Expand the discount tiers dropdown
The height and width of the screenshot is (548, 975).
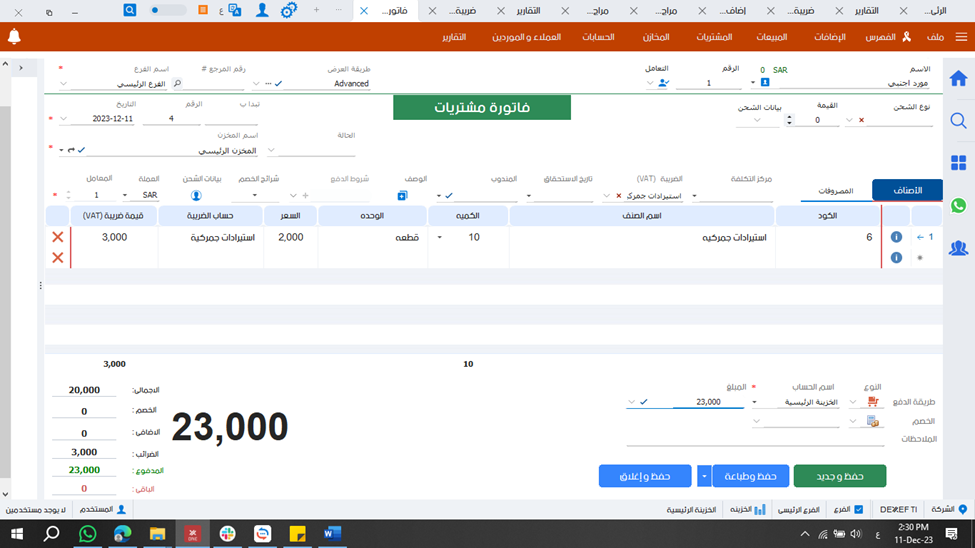coord(254,195)
